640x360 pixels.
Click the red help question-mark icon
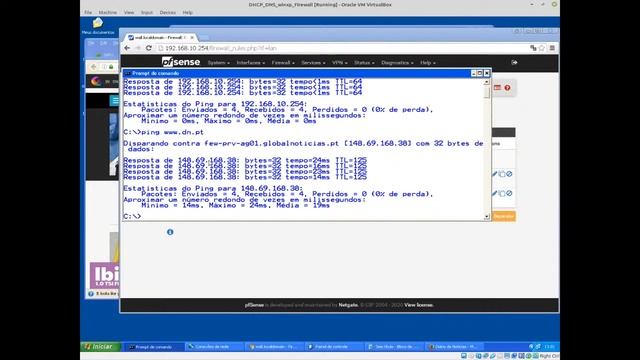(507, 88)
